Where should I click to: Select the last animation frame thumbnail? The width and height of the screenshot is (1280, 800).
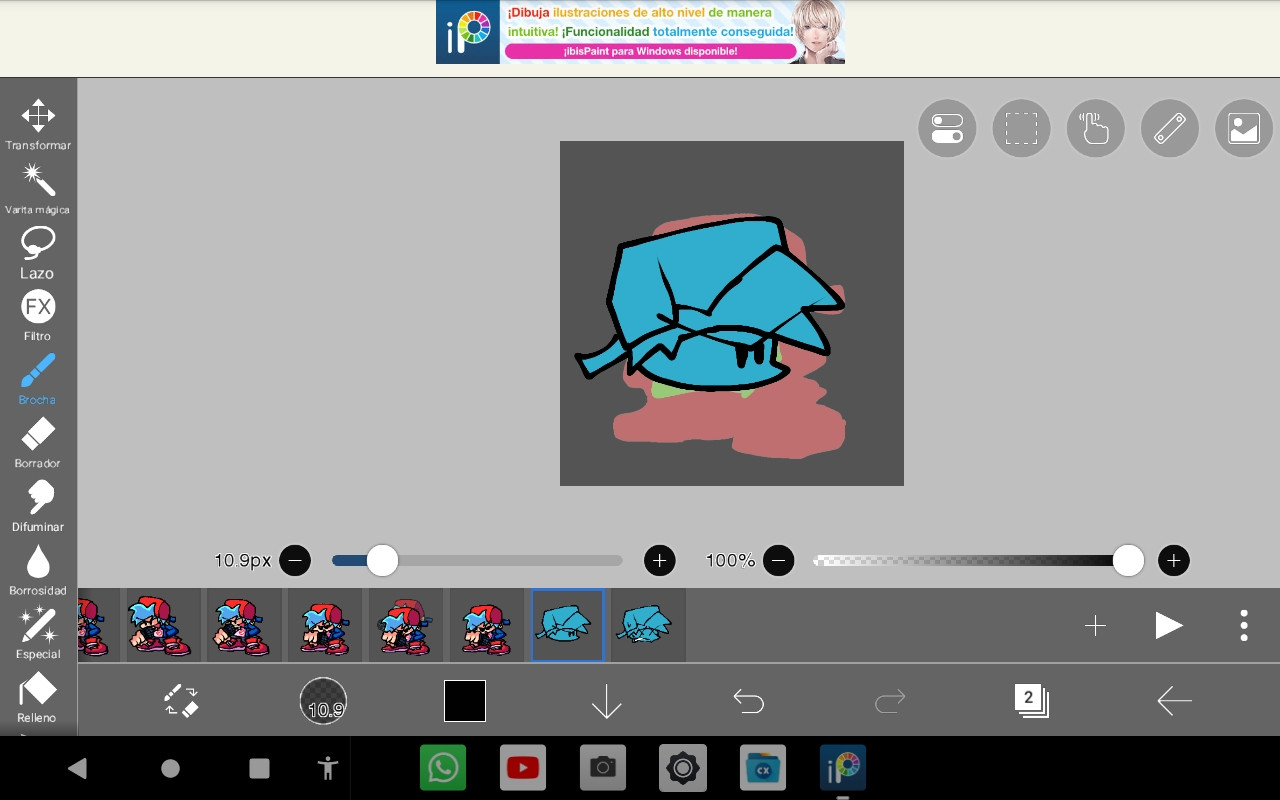(648, 625)
